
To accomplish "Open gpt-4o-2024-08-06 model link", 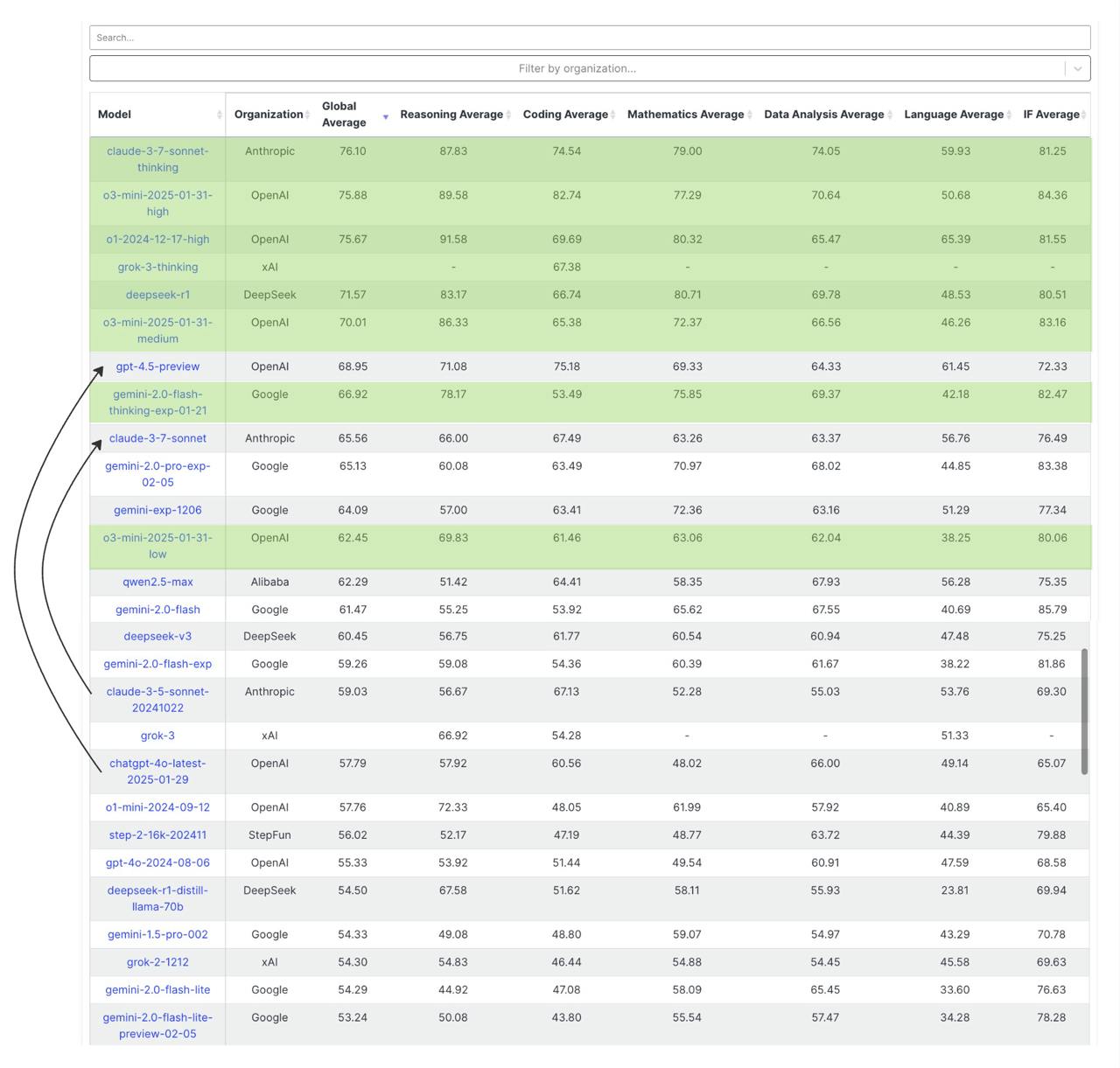I will [157, 862].
